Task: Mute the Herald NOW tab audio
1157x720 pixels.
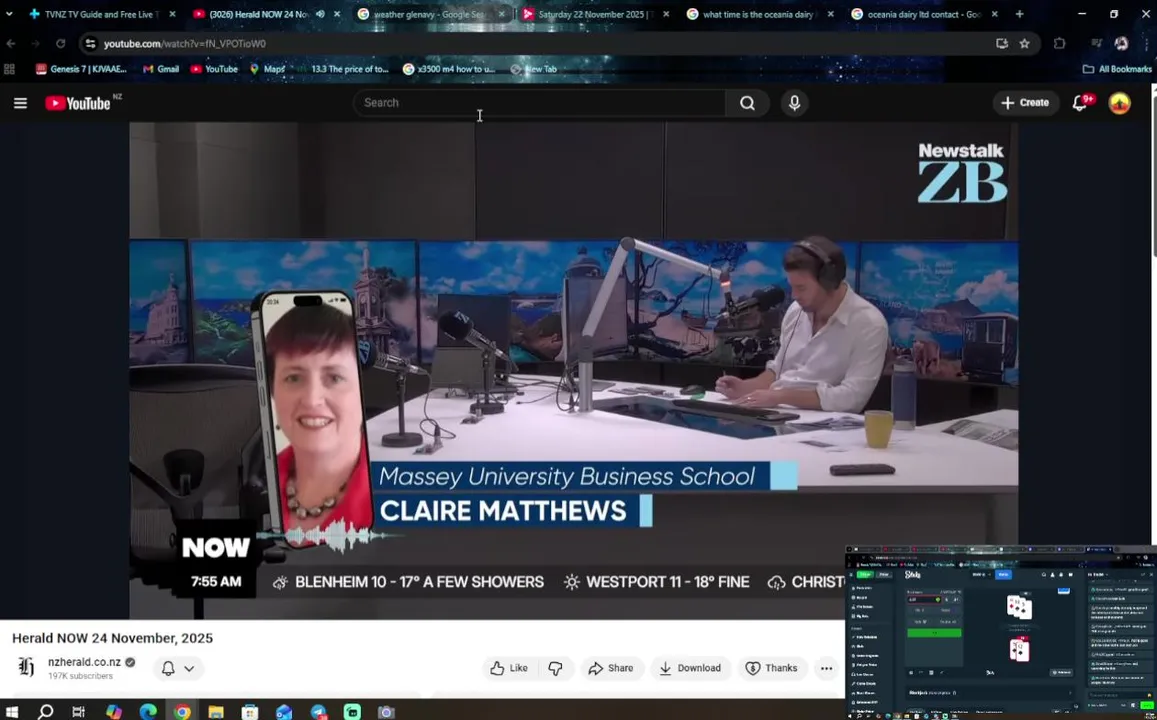Action: (320, 14)
